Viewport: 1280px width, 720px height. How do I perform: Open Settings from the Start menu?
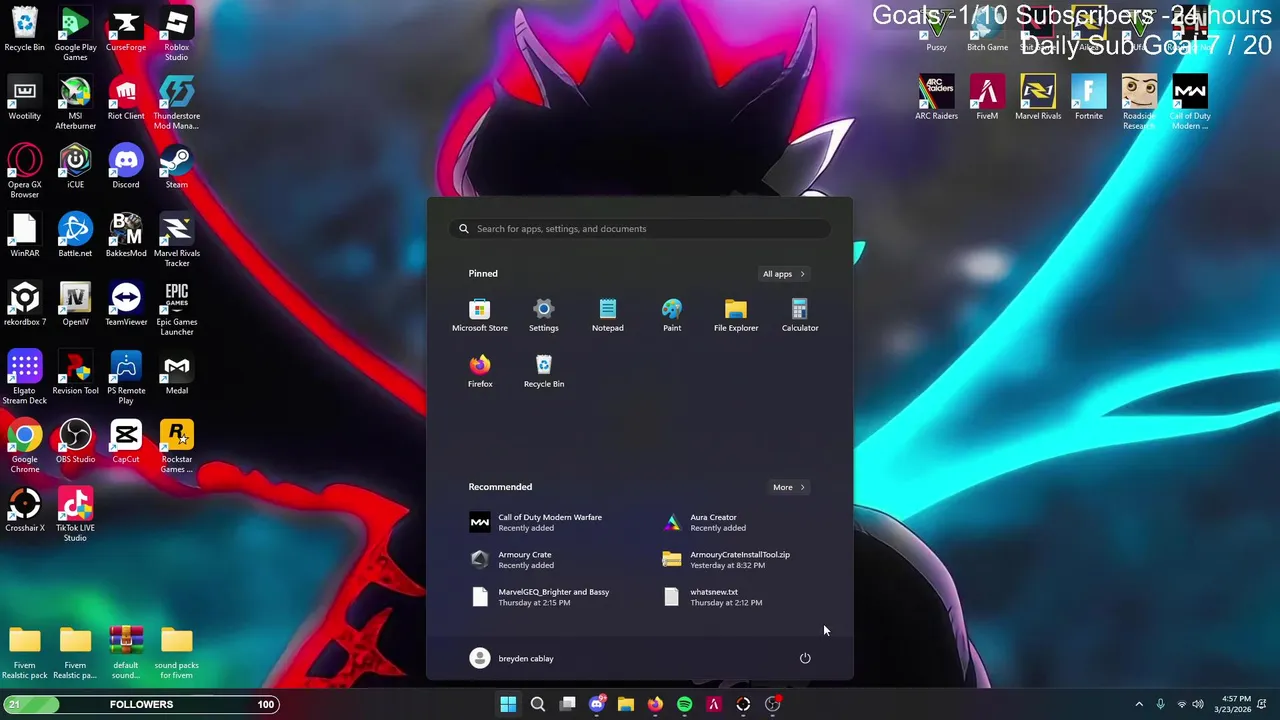pyautogui.click(x=544, y=315)
